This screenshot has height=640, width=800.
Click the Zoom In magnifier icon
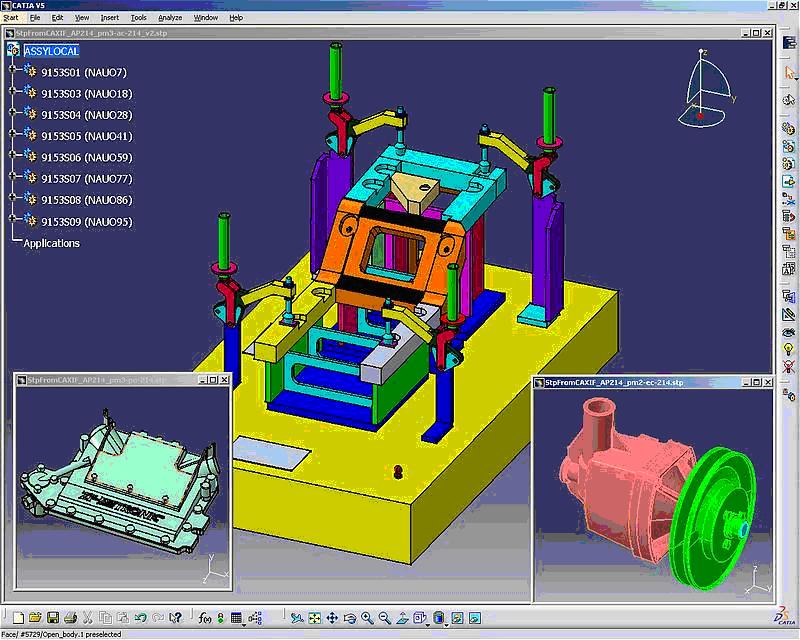point(368,618)
